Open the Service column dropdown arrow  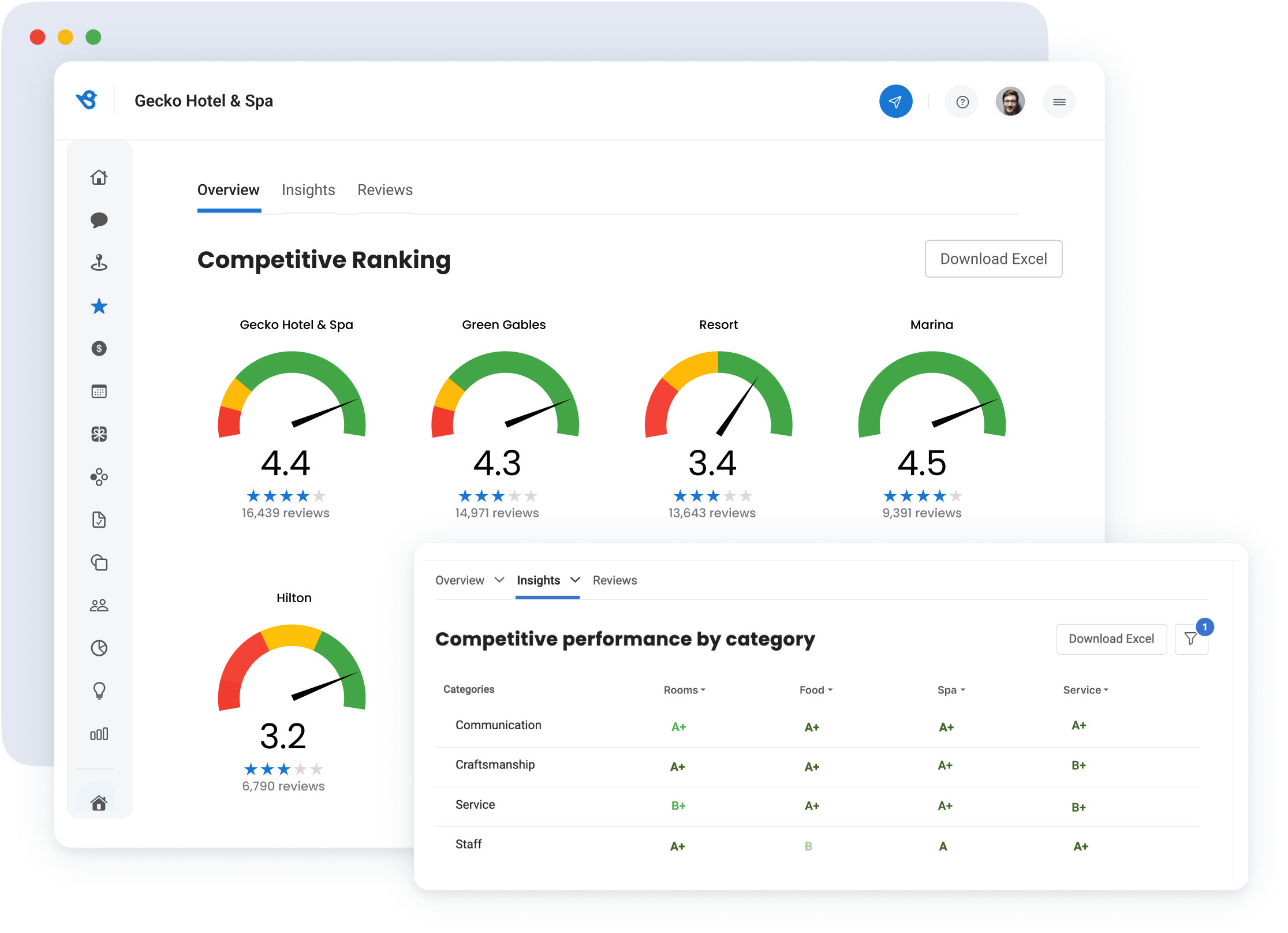pyautogui.click(x=1106, y=690)
